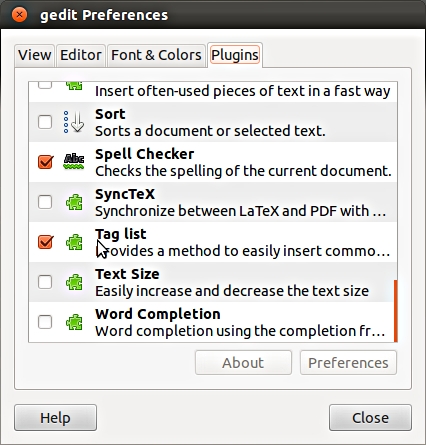This screenshot has height=445, width=426.
Task: Click the Tag list puzzle piece icon
Action: click(x=74, y=242)
